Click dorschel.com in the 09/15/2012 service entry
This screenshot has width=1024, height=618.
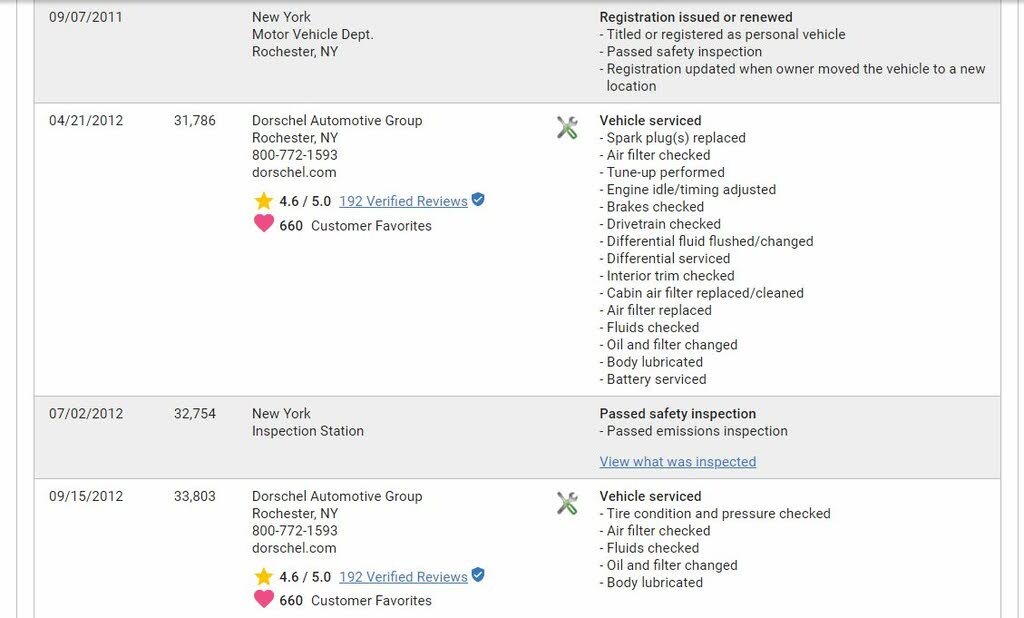coord(294,548)
